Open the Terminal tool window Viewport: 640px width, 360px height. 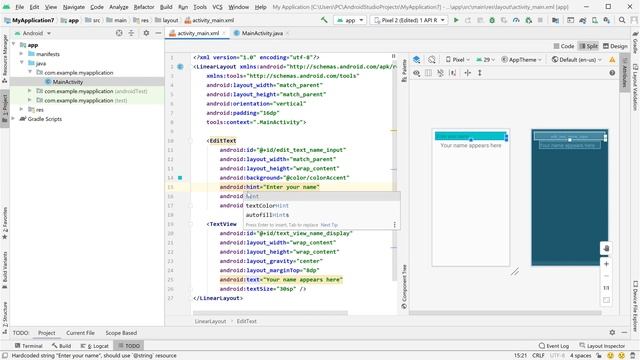(29, 346)
